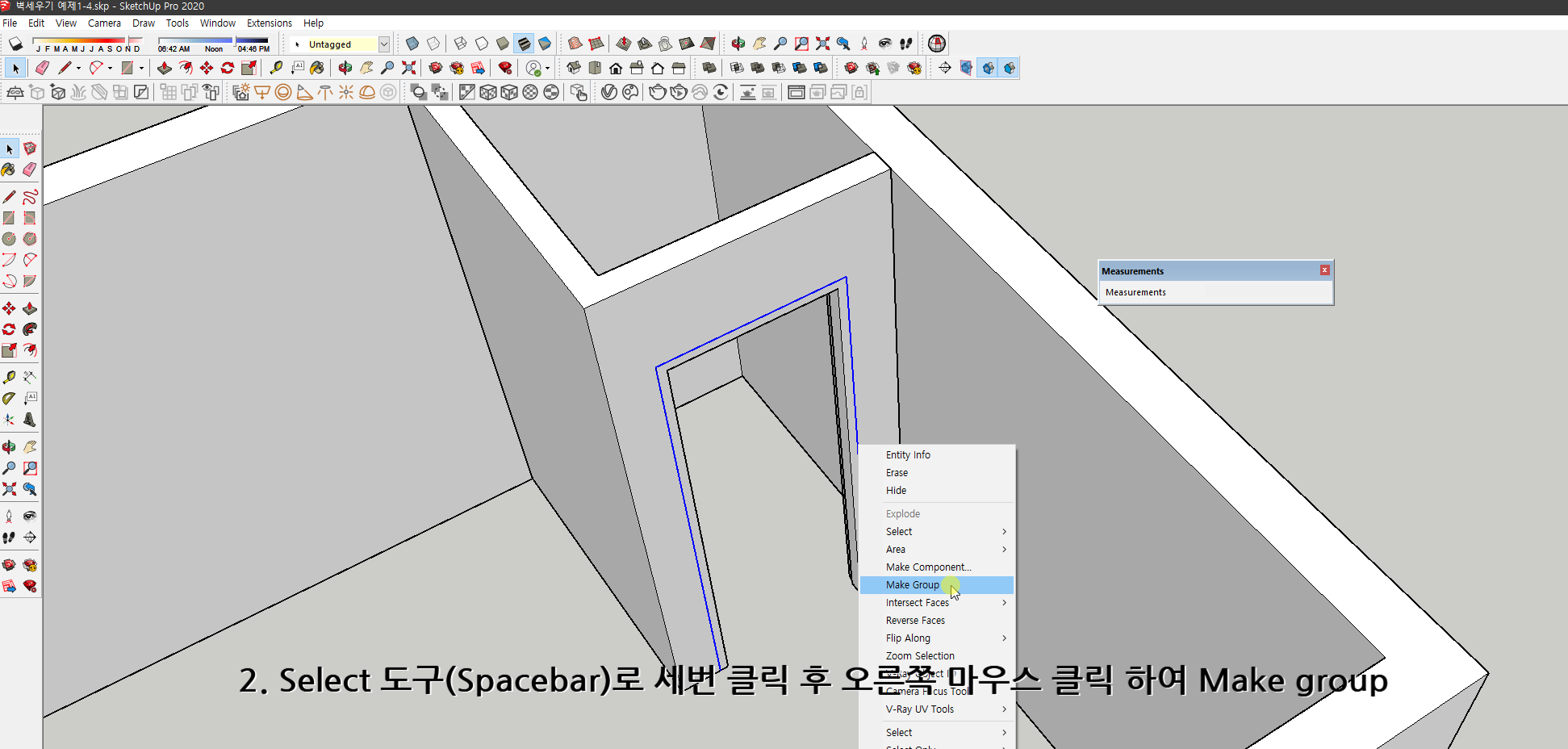
Task: Switch to X-ray face style
Action: 412,44
